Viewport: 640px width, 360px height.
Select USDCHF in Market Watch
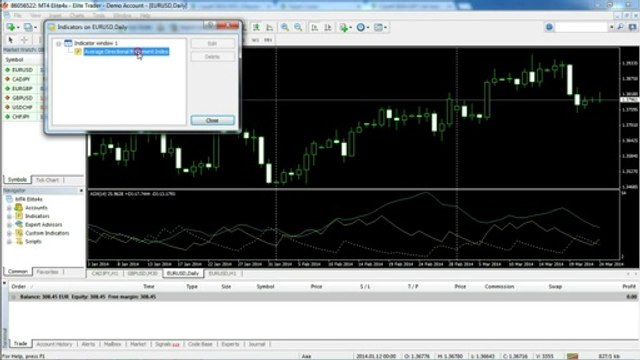[x=22, y=107]
